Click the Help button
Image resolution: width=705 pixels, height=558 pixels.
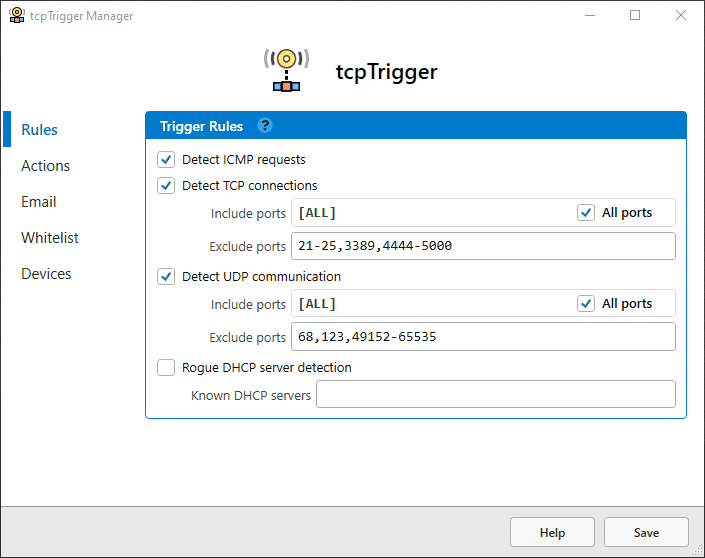tap(552, 532)
